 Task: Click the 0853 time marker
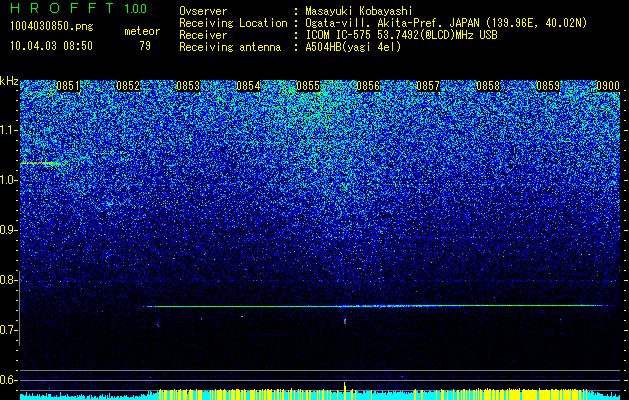188,86
